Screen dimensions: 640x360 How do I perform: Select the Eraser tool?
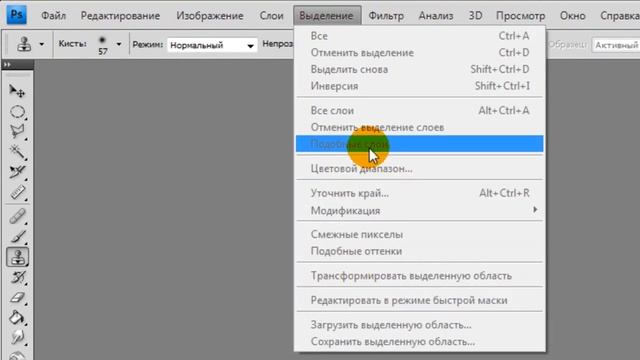tap(17, 298)
